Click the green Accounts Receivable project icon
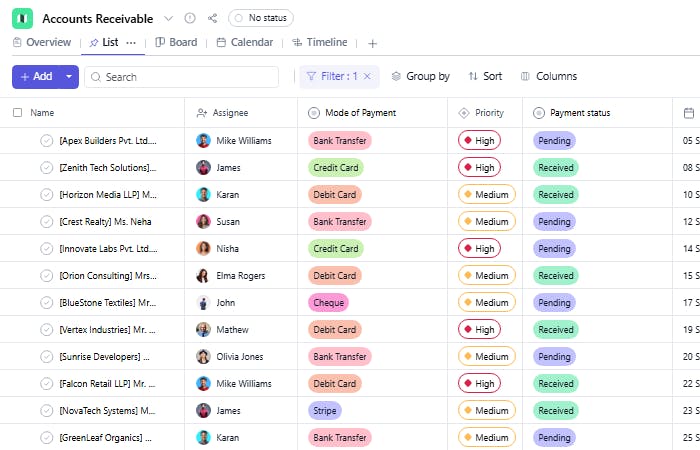The width and height of the screenshot is (700, 450). click(x=22, y=18)
